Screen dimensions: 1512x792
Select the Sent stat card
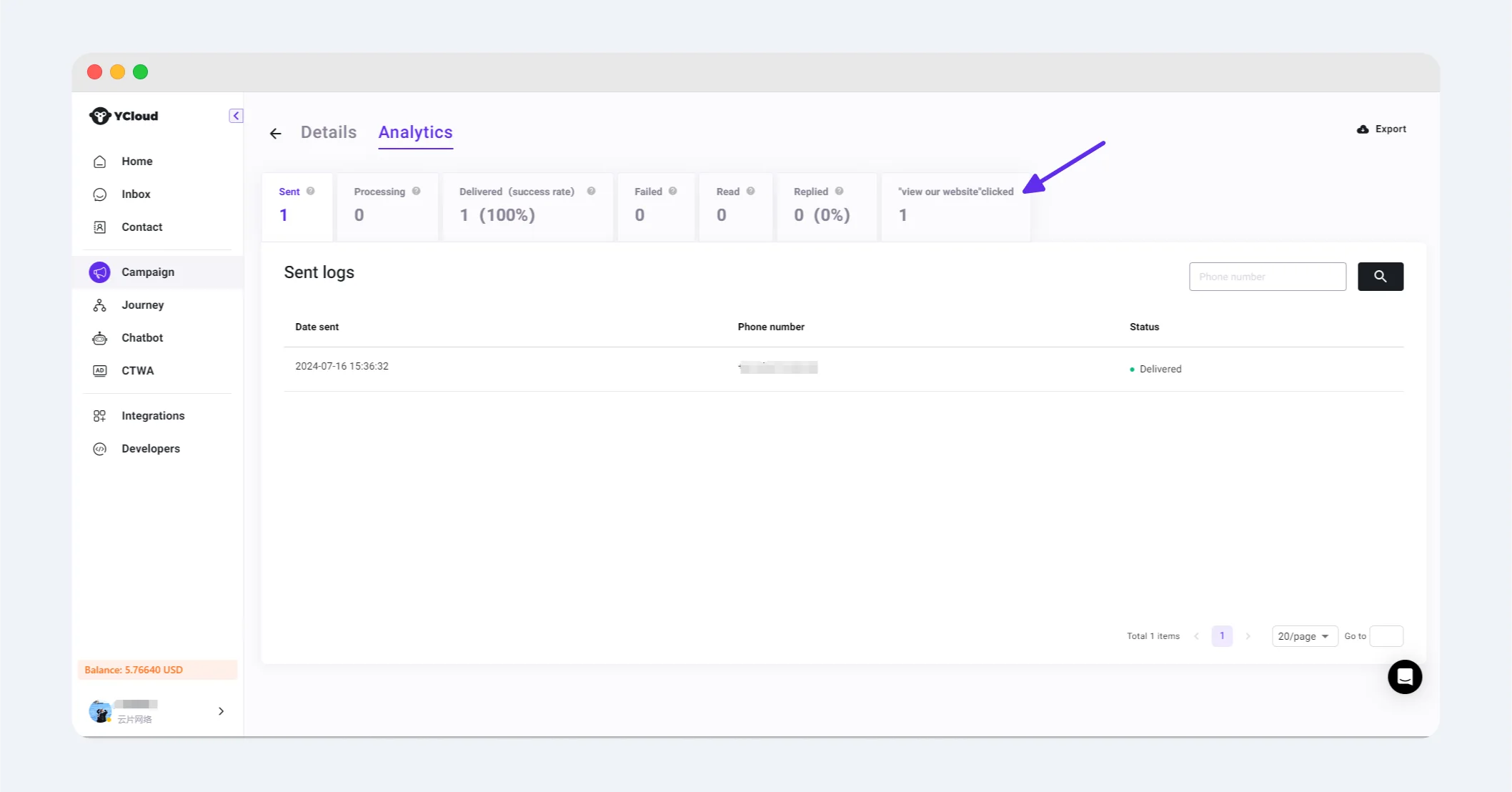pos(297,207)
